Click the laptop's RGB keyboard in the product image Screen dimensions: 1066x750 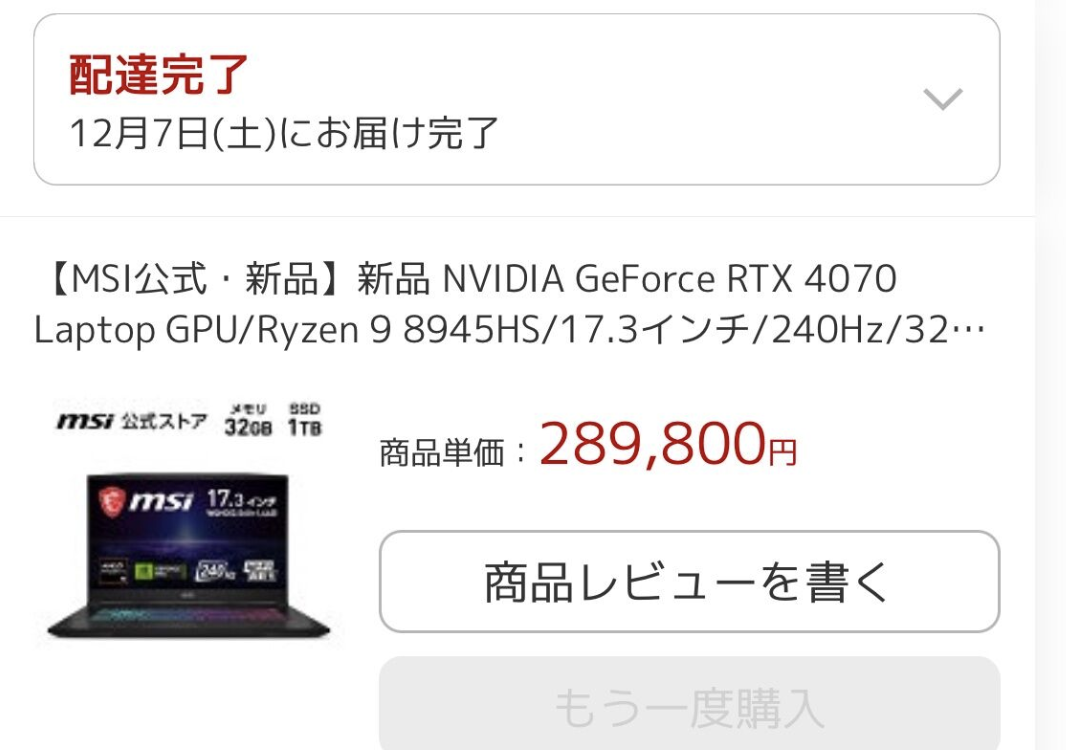click(x=188, y=616)
